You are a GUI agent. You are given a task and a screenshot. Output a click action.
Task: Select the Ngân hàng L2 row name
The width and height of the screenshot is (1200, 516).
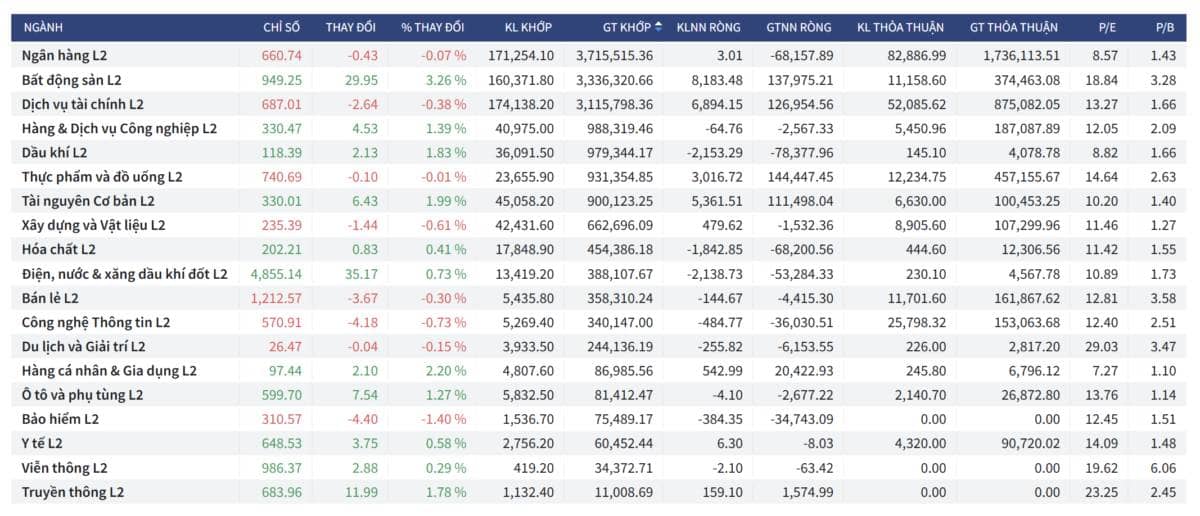[65, 55]
